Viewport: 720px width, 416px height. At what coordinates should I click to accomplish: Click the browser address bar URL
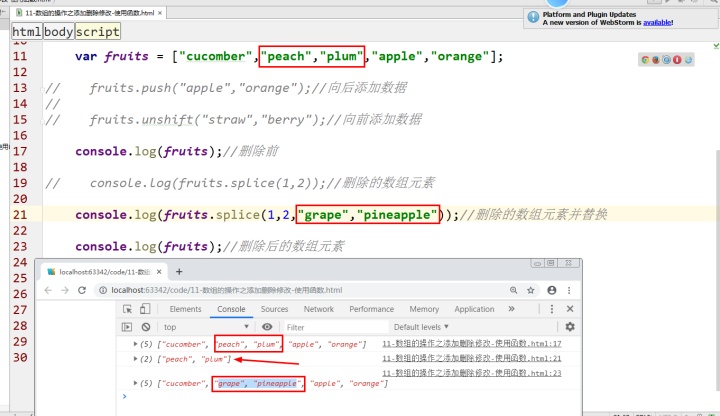pyautogui.click(x=226, y=290)
